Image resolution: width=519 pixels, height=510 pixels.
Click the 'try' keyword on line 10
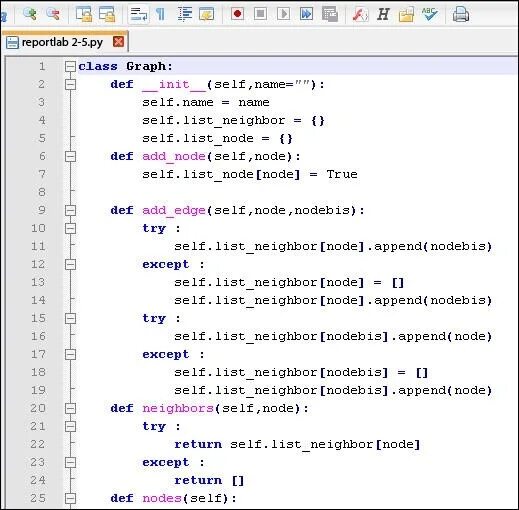click(154, 228)
